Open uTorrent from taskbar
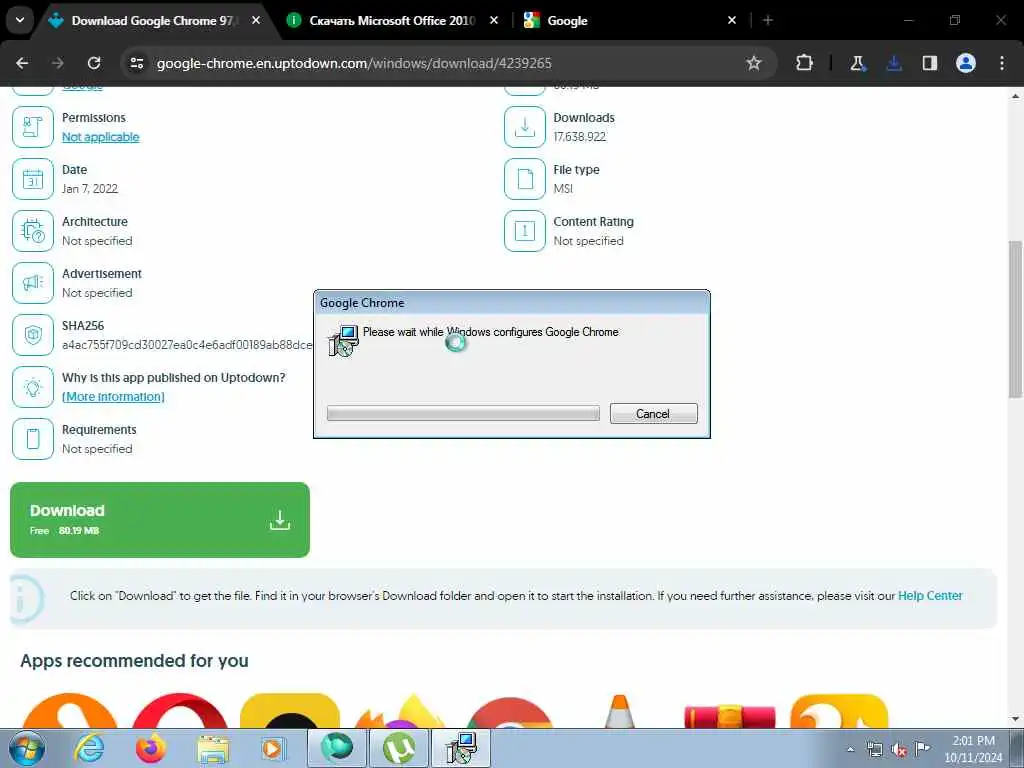 (398, 748)
